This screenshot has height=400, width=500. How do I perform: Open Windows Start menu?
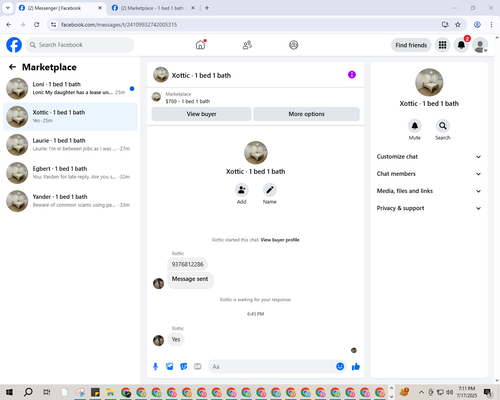pyautogui.click(x=9, y=392)
